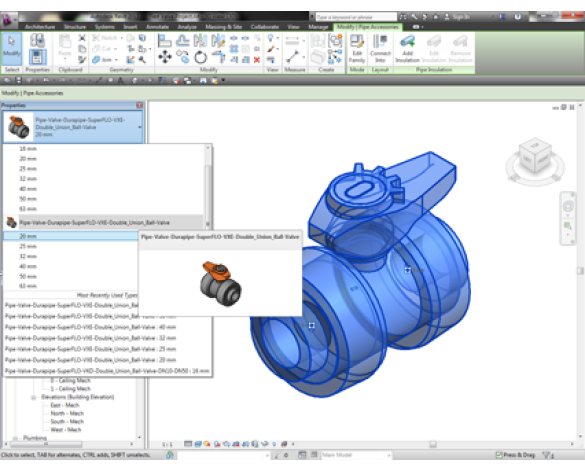Activate the Rotate tool
The image size is (585, 471).
click(x=200, y=57)
